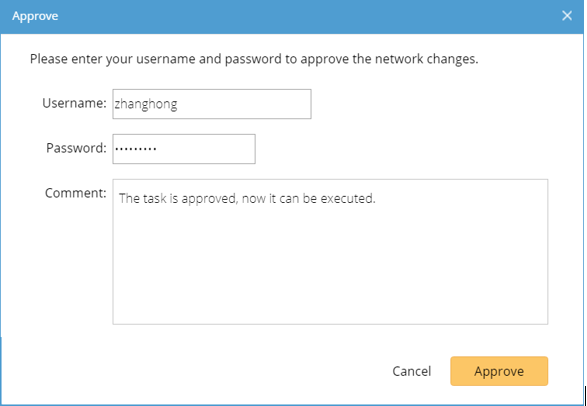Place cursor on the masked password dots
587x406 pixels.
point(136,149)
